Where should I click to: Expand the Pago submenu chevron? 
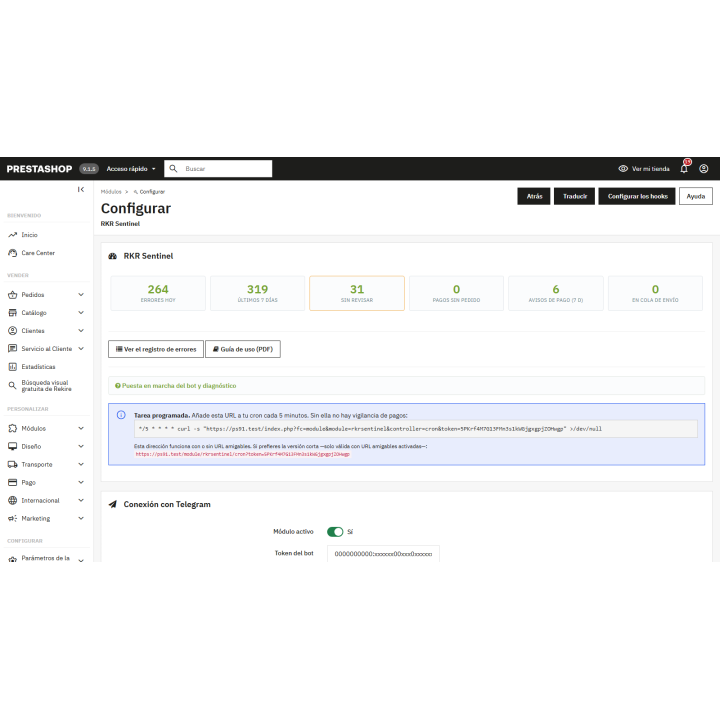81,483
